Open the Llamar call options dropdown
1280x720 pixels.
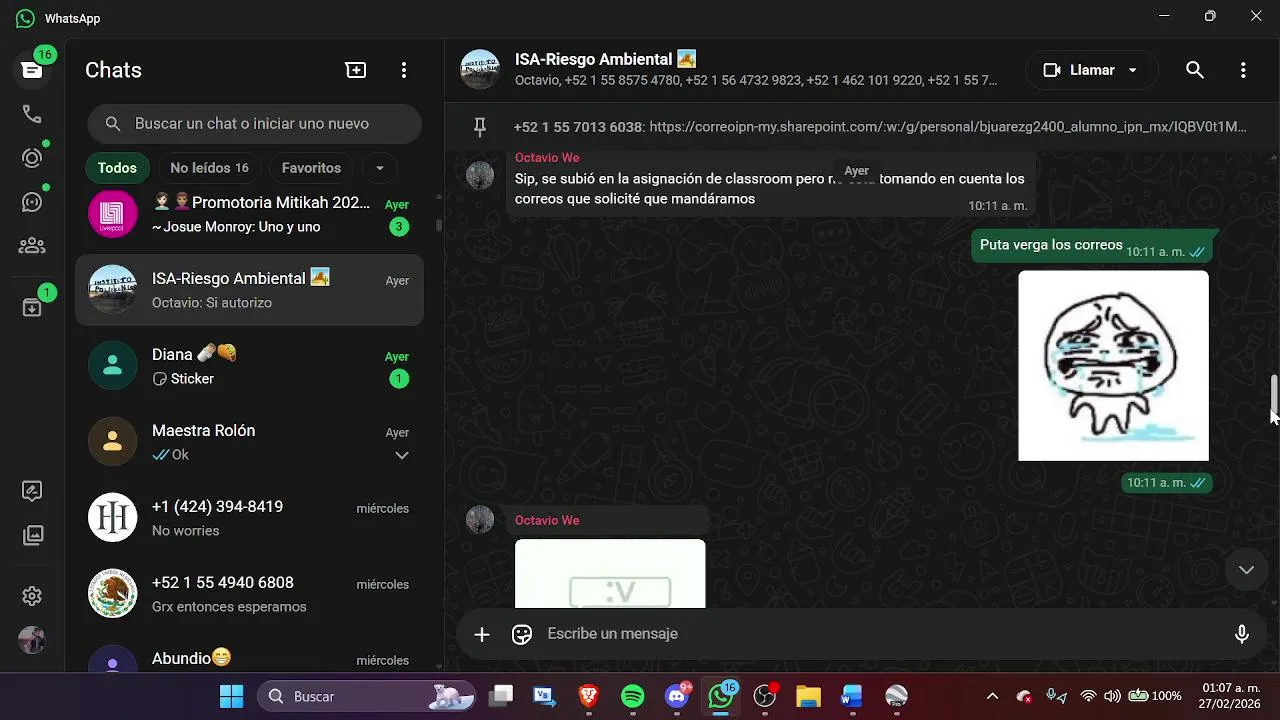point(1133,70)
